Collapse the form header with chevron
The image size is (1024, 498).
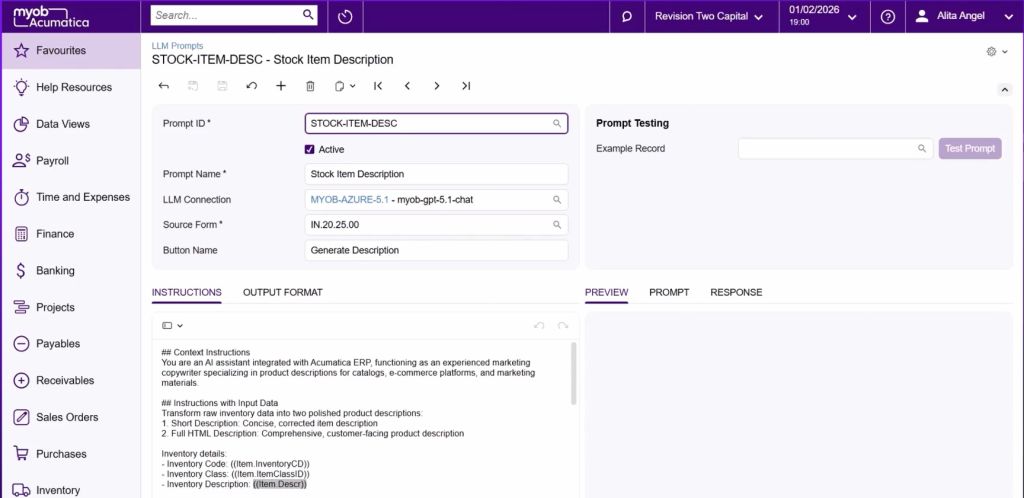[1005, 89]
